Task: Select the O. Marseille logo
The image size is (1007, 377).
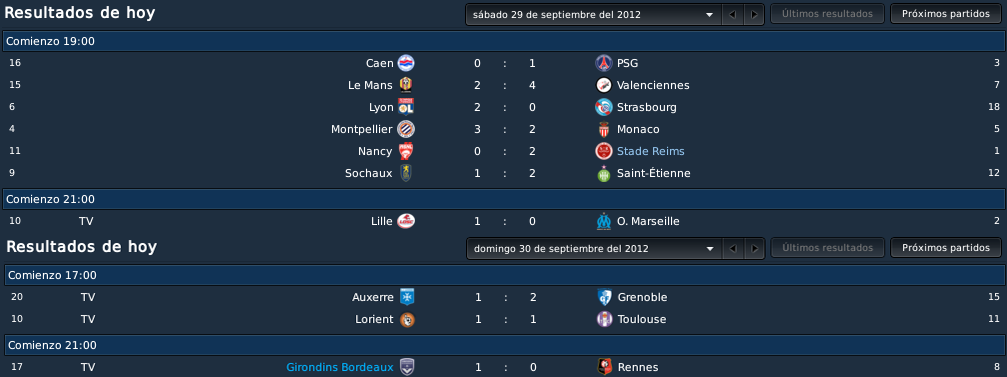Action: tap(604, 221)
